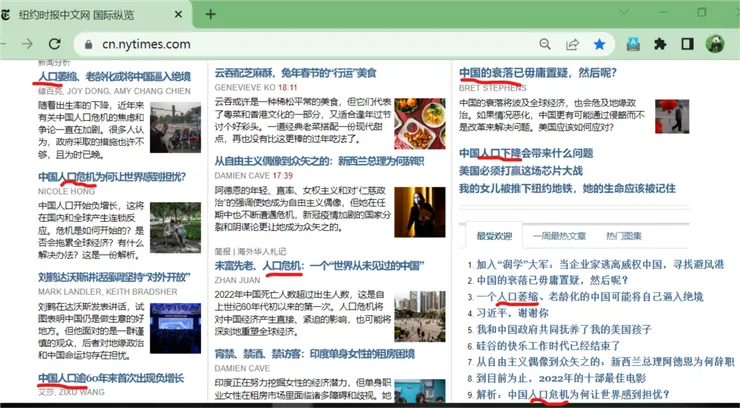Open ranked item 7 新西兰总理阿德恩为何辞职
This screenshot has width=740, height=408.
605,362
